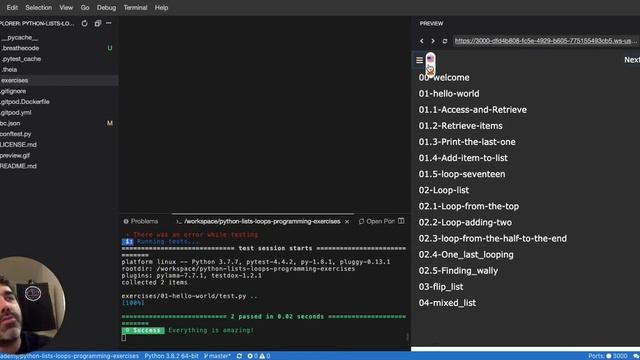Expand the exercises folder
The height and width of the screenshot is (360, 640).
pos(14,80)
